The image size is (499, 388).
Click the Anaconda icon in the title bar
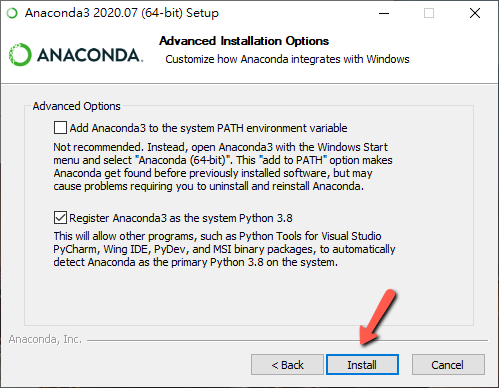pyautogui.click(x=12, y=13)
